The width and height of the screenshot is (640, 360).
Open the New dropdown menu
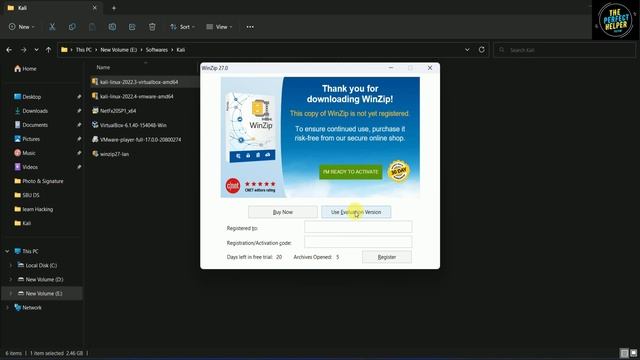click(22, 27)
